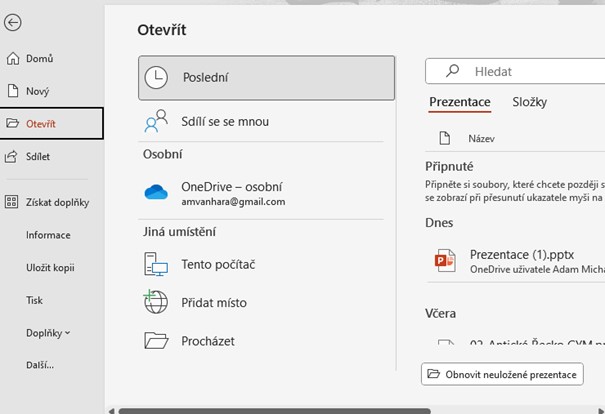Image resolution: width=605 pixels, height=414 pixels.
Task: Click the left scrollbar arrow
Action: tap(111, 411)
